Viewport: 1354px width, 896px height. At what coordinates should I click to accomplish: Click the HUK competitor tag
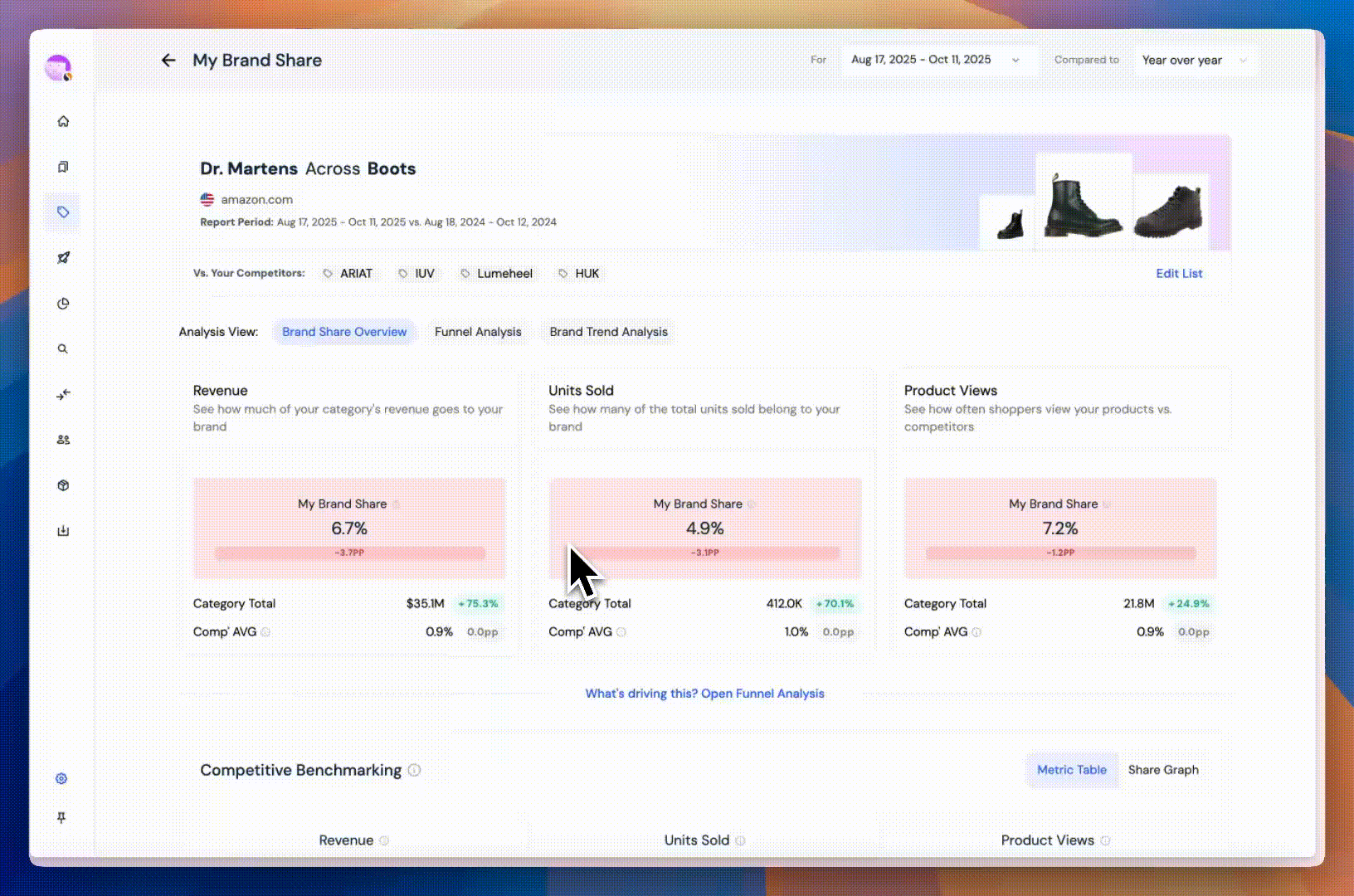tap(579, 274)
